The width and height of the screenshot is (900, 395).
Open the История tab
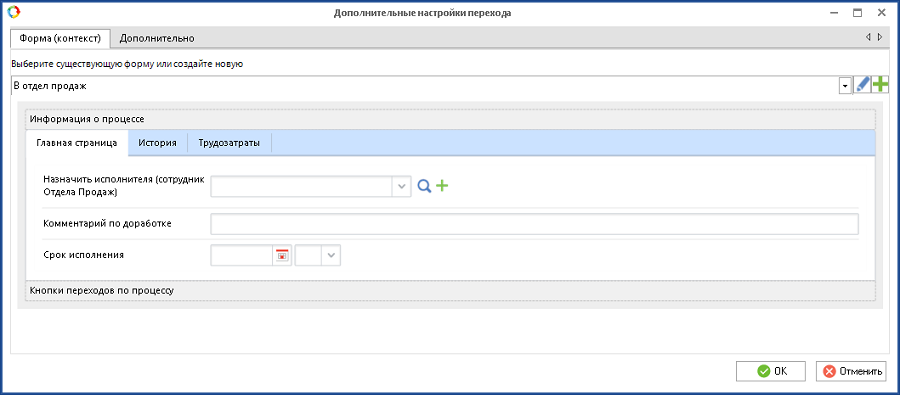pos(157,143)
